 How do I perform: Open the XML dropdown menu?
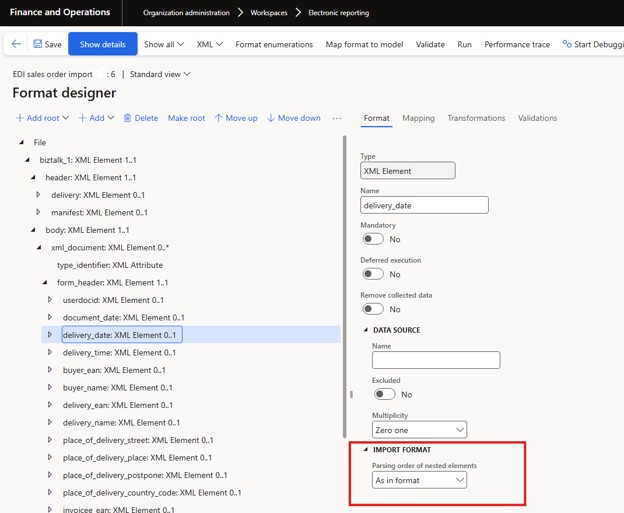(x=209, y=44)
